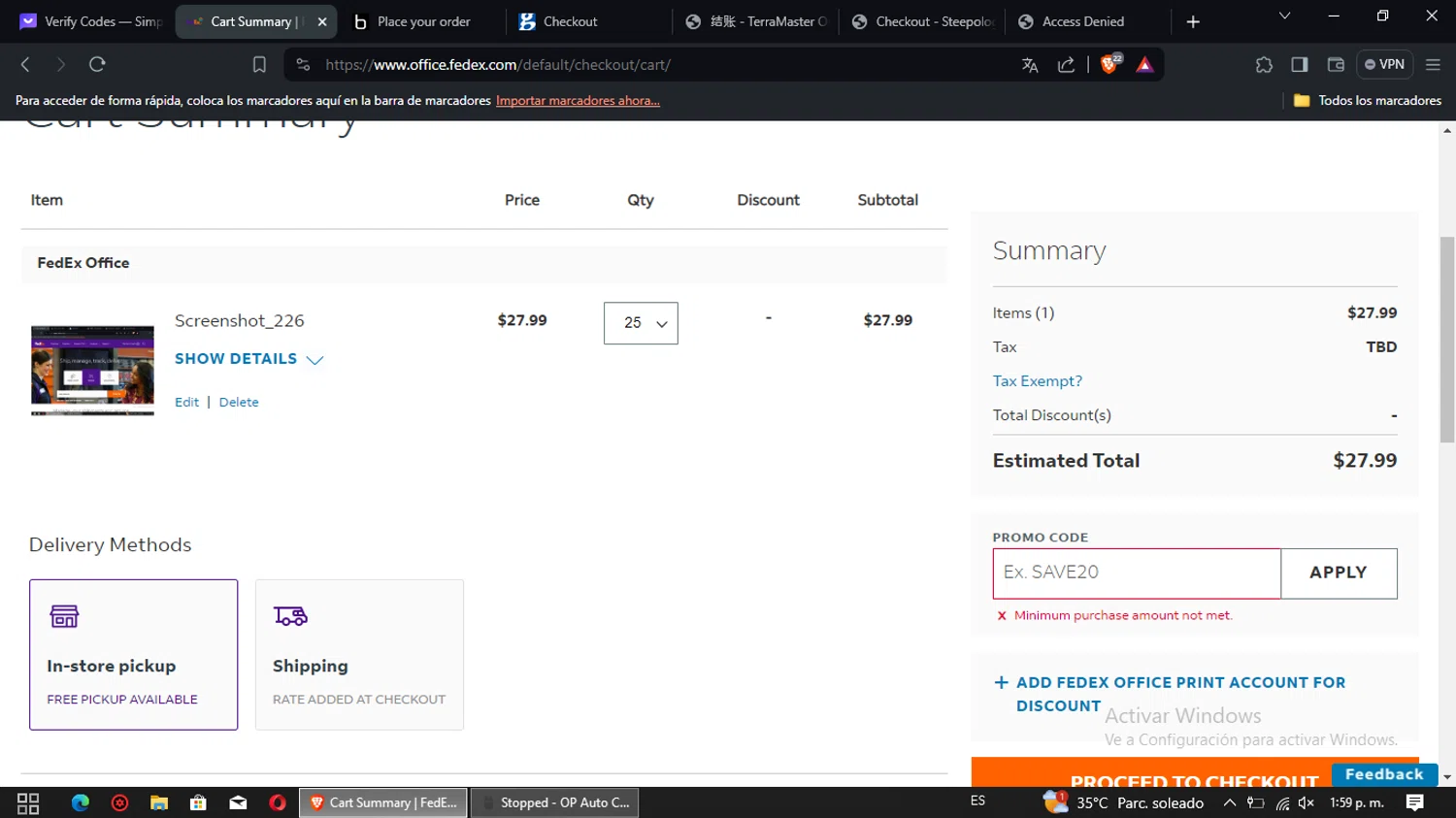Switch to the Place your order tab
This screenshot has width=1456, height=818.
(x=423, y=21)
